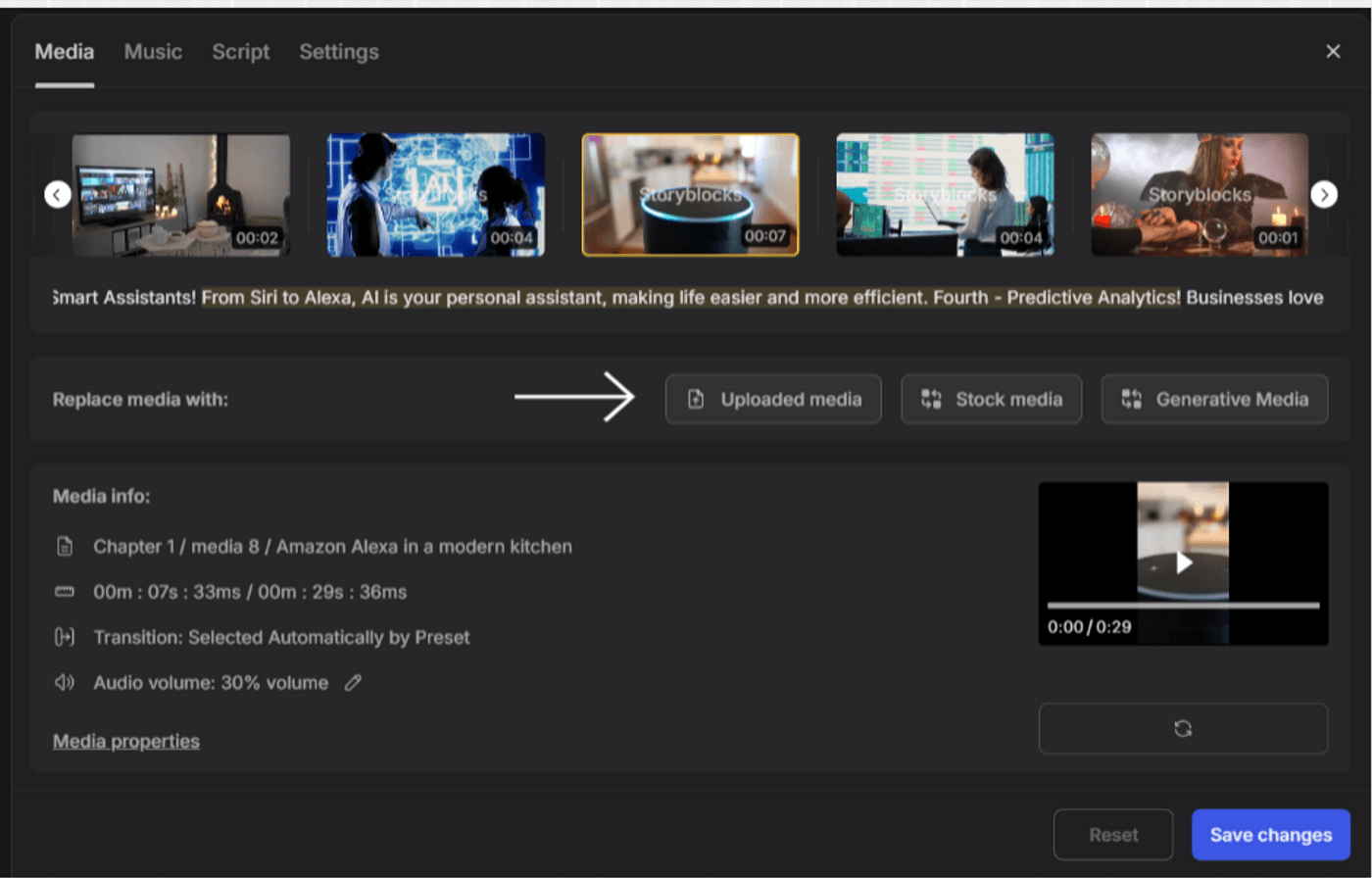Select the highlighted Amazon Alexa clip thumbnail
1372x878 pixels.
[x=690, y=194]
